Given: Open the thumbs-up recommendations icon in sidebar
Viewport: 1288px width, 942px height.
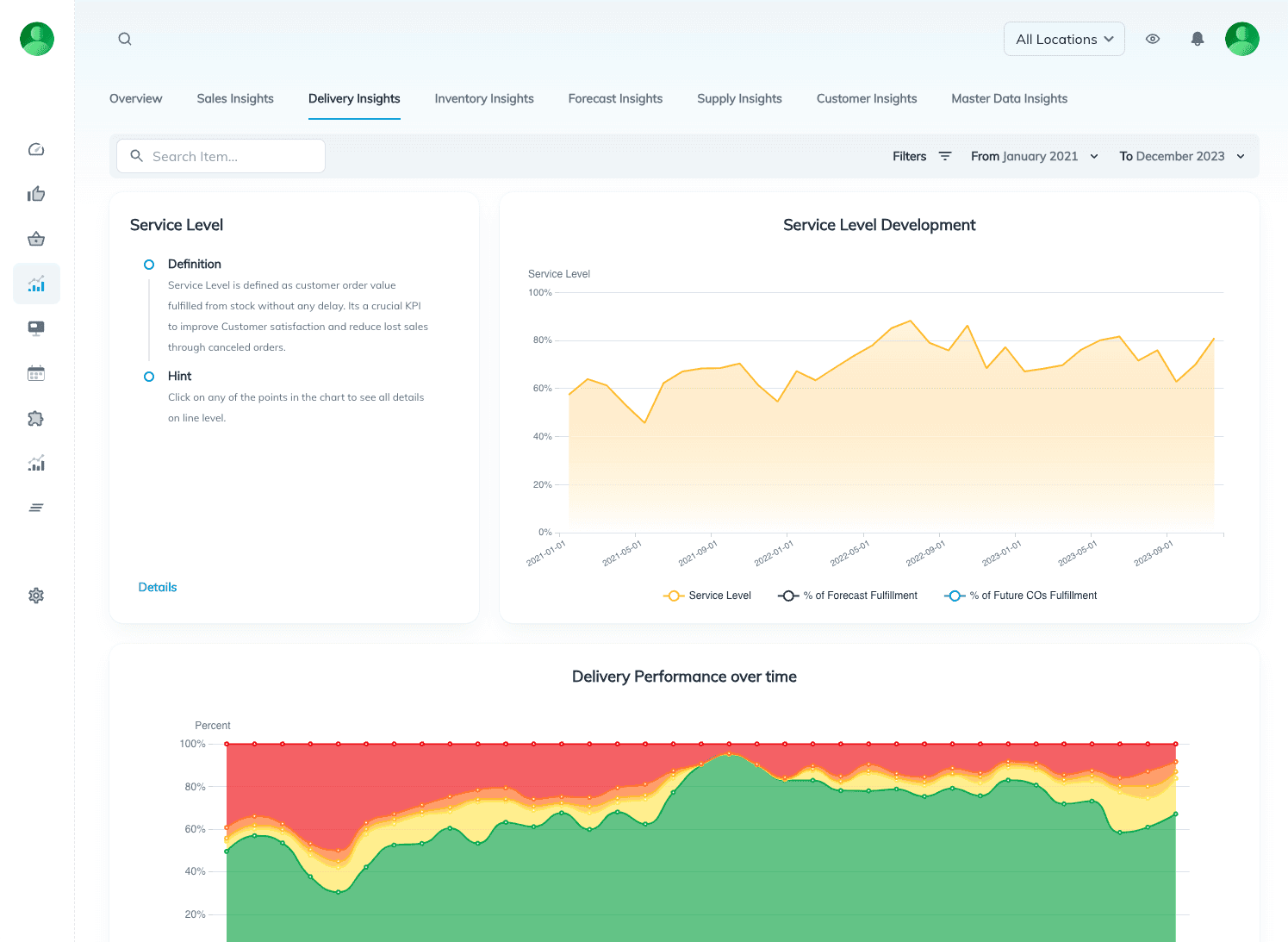Looking at the screenshot, I should click(36, 195).
